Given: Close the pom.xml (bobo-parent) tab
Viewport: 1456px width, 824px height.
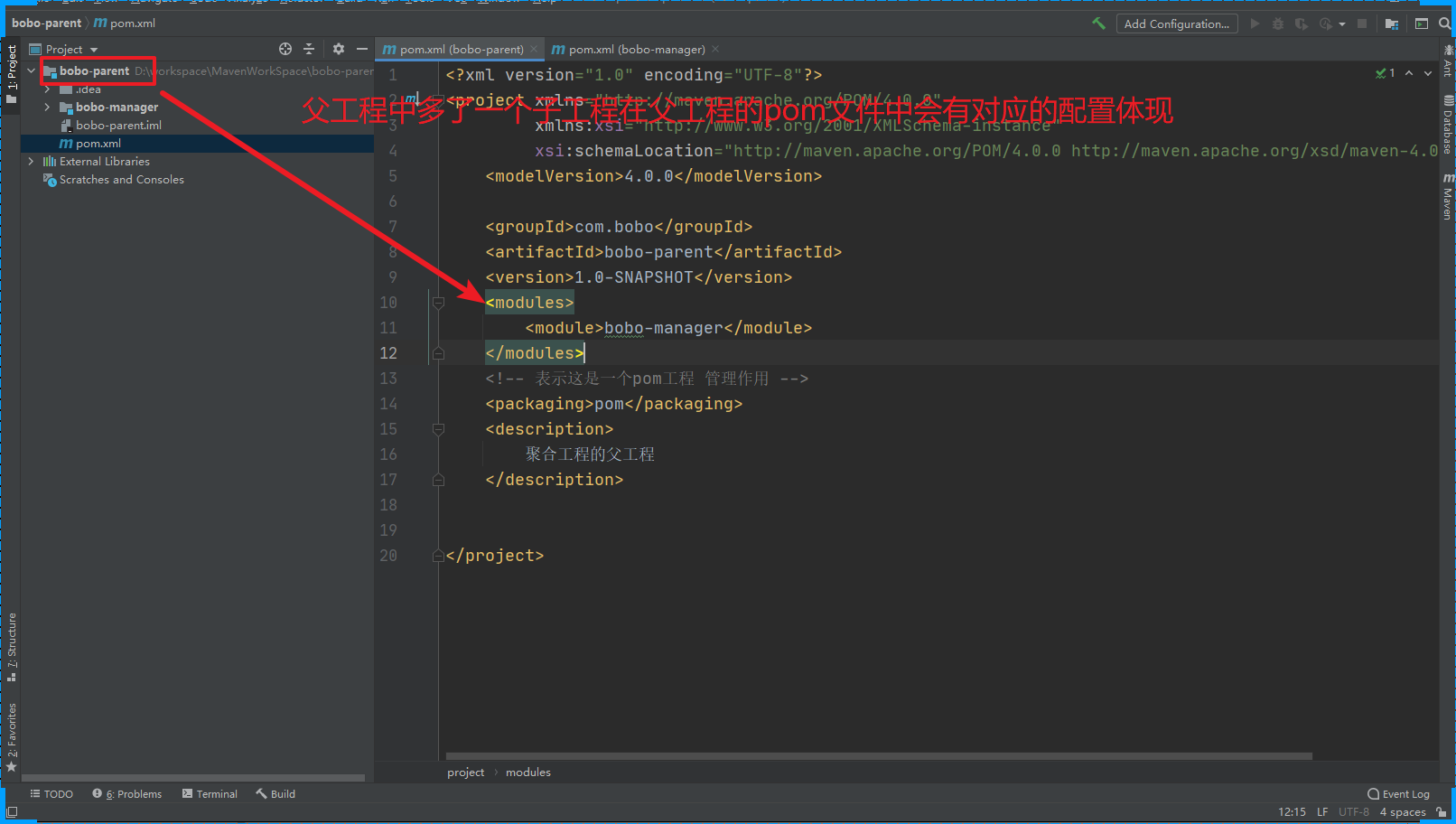Looking at the screenshot, I should point(534,49).
